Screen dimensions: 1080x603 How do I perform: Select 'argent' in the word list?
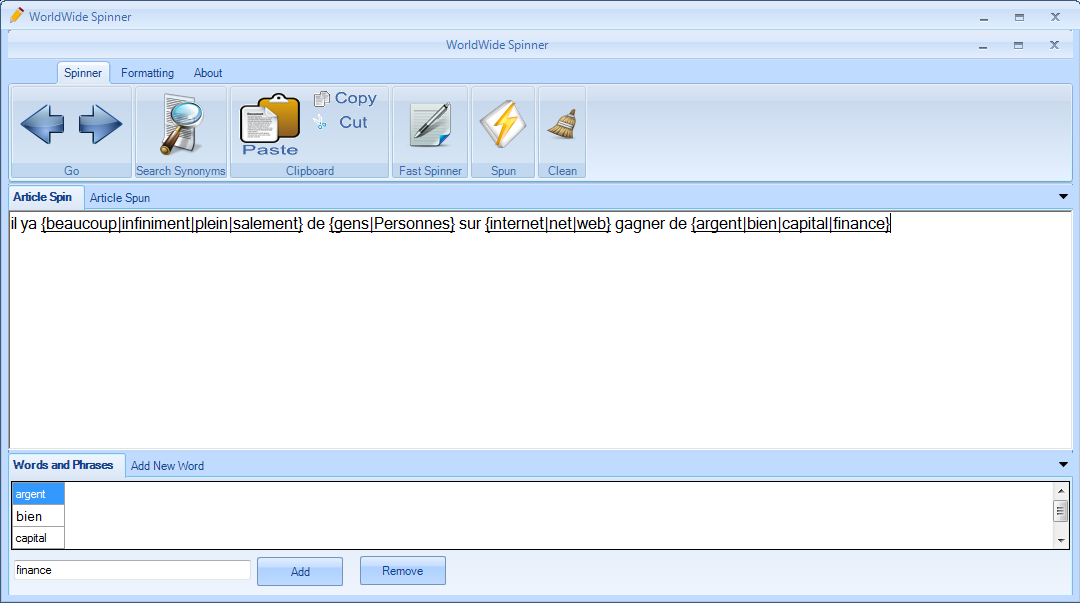(x=39, y=494)
